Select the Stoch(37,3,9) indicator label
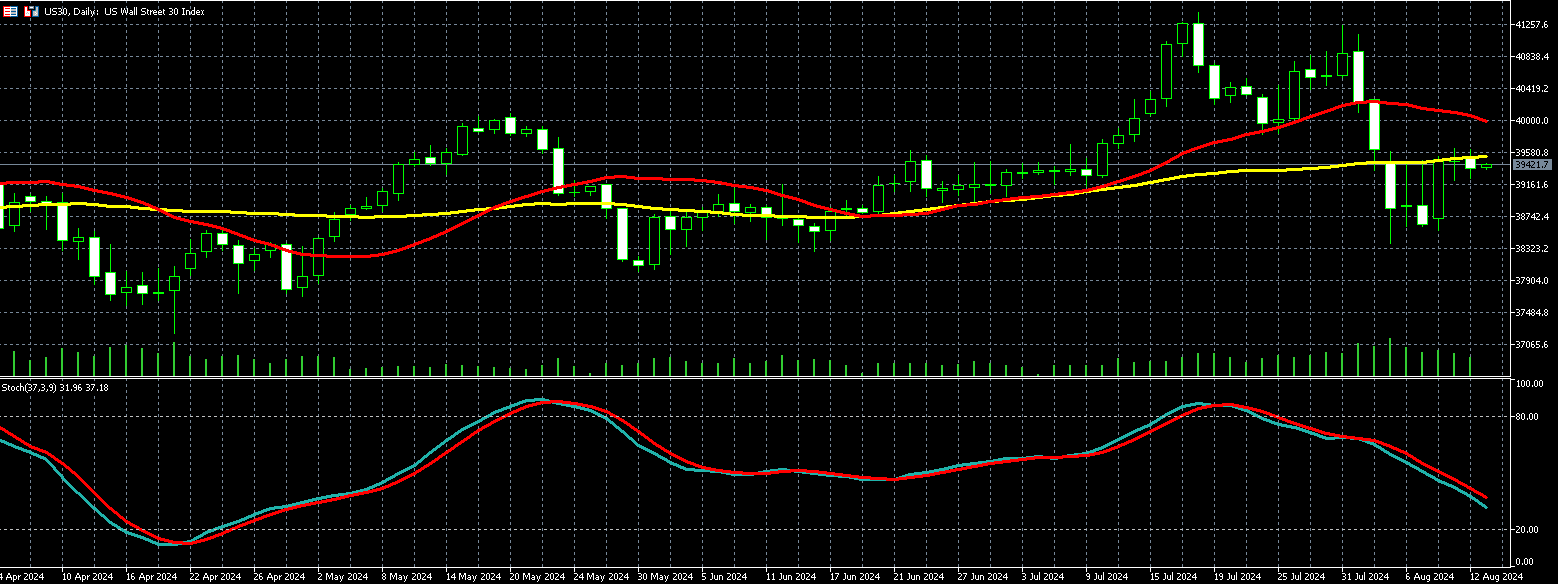 [40, 387]
